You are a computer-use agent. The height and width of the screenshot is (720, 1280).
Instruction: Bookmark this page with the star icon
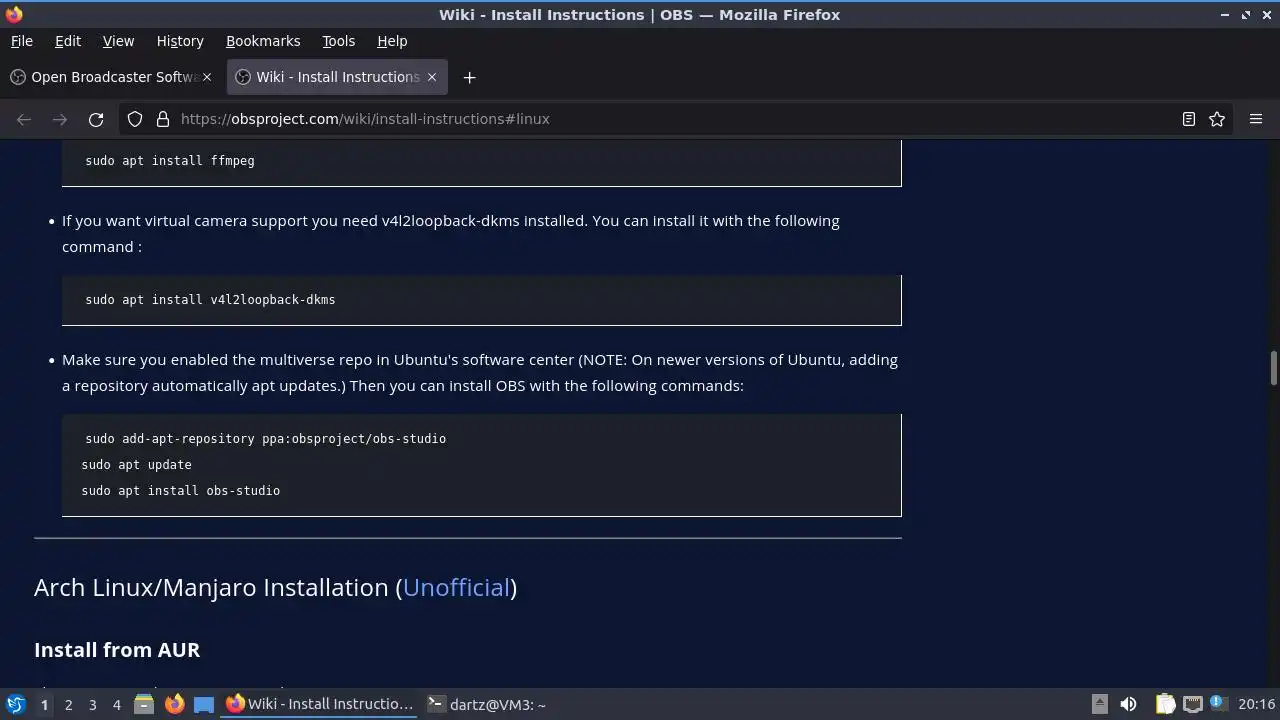click(x=1217, y=119)
